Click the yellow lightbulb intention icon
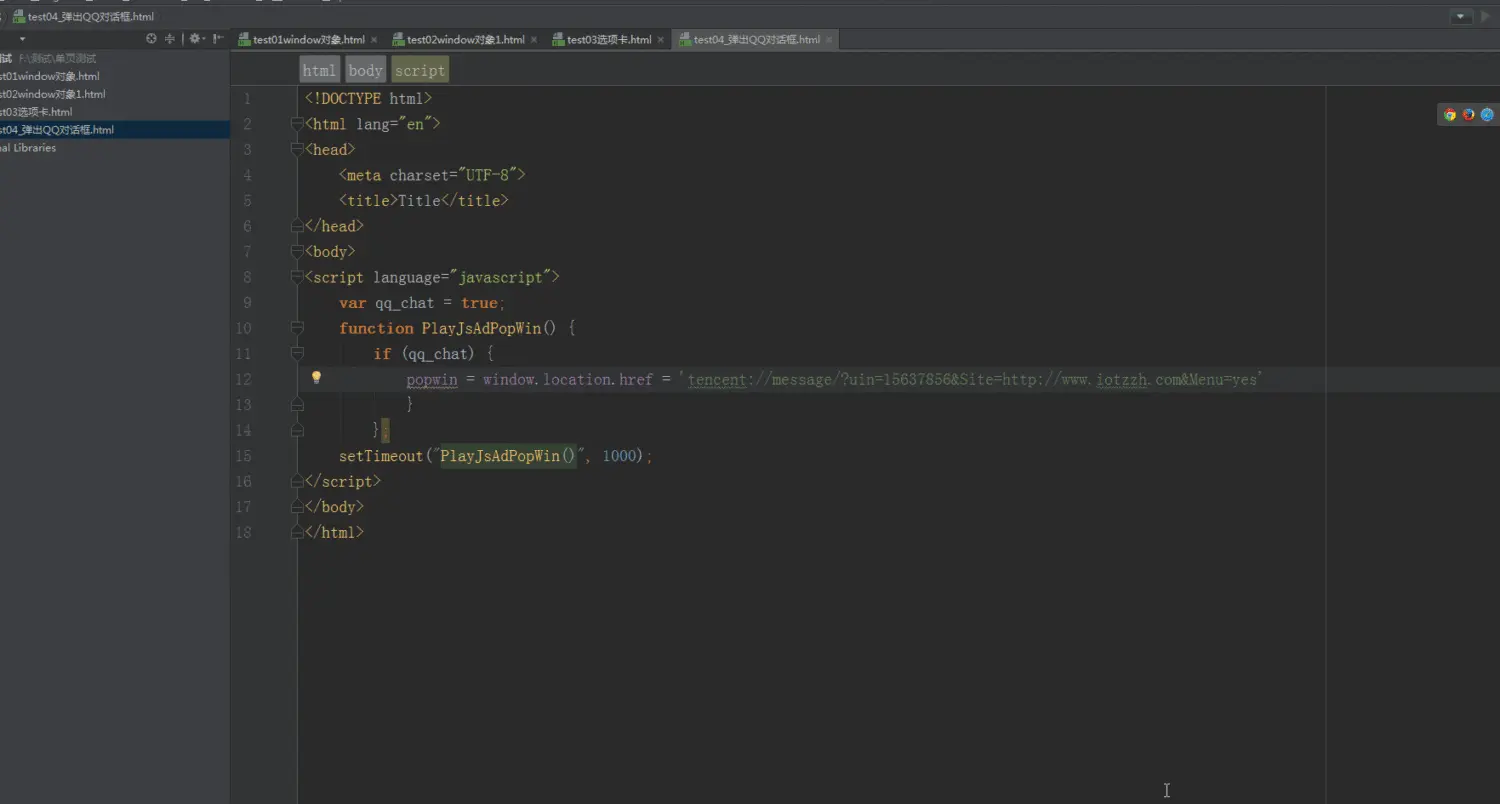Screen dimensions: 1500x804 click(x=316, y=378)
